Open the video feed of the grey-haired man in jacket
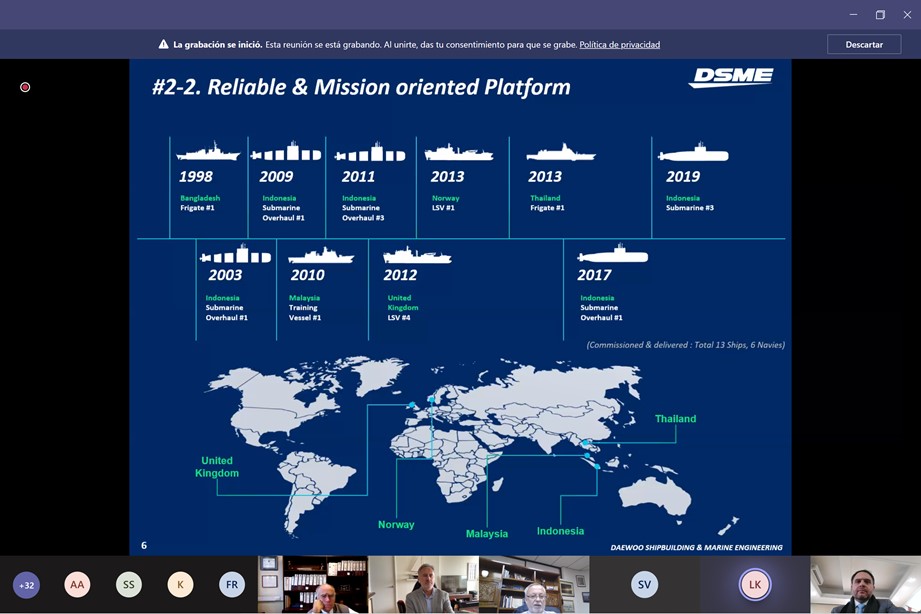921x614 pixels. tap(423, 585)
